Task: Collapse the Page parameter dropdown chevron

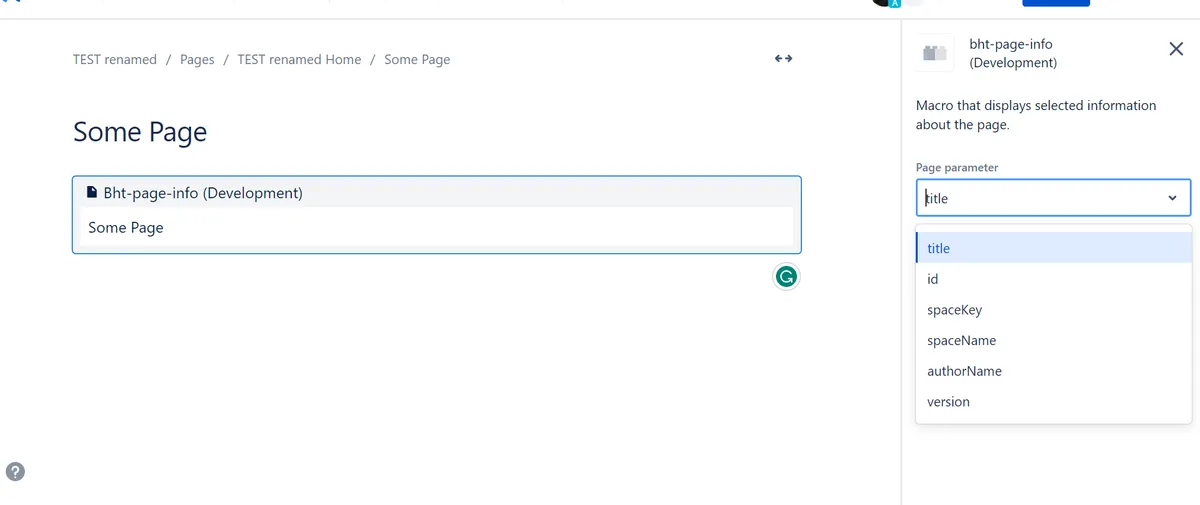Action: 1172,198
